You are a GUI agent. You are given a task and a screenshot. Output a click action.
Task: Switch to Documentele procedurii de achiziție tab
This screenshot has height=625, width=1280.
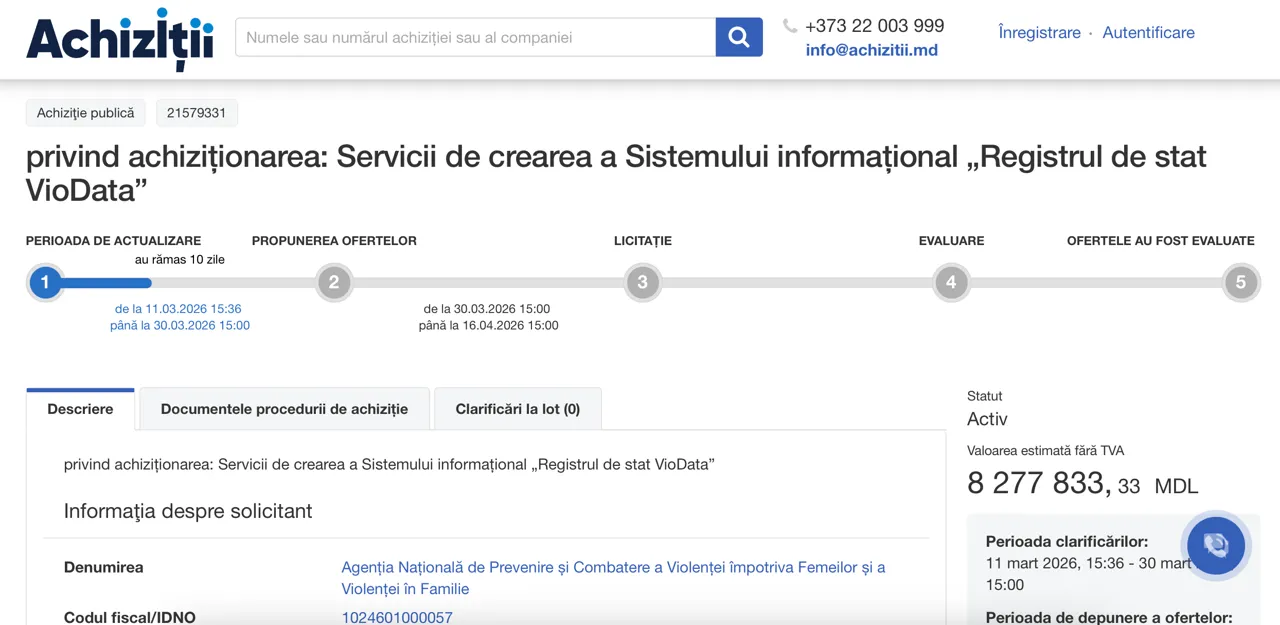click(284, 409)
